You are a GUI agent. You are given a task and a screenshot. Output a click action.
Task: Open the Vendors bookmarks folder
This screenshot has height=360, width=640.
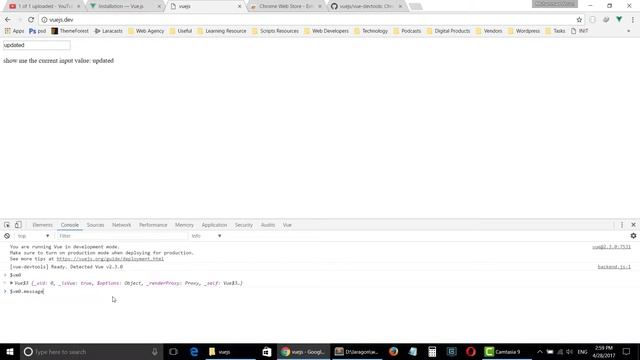489,31
